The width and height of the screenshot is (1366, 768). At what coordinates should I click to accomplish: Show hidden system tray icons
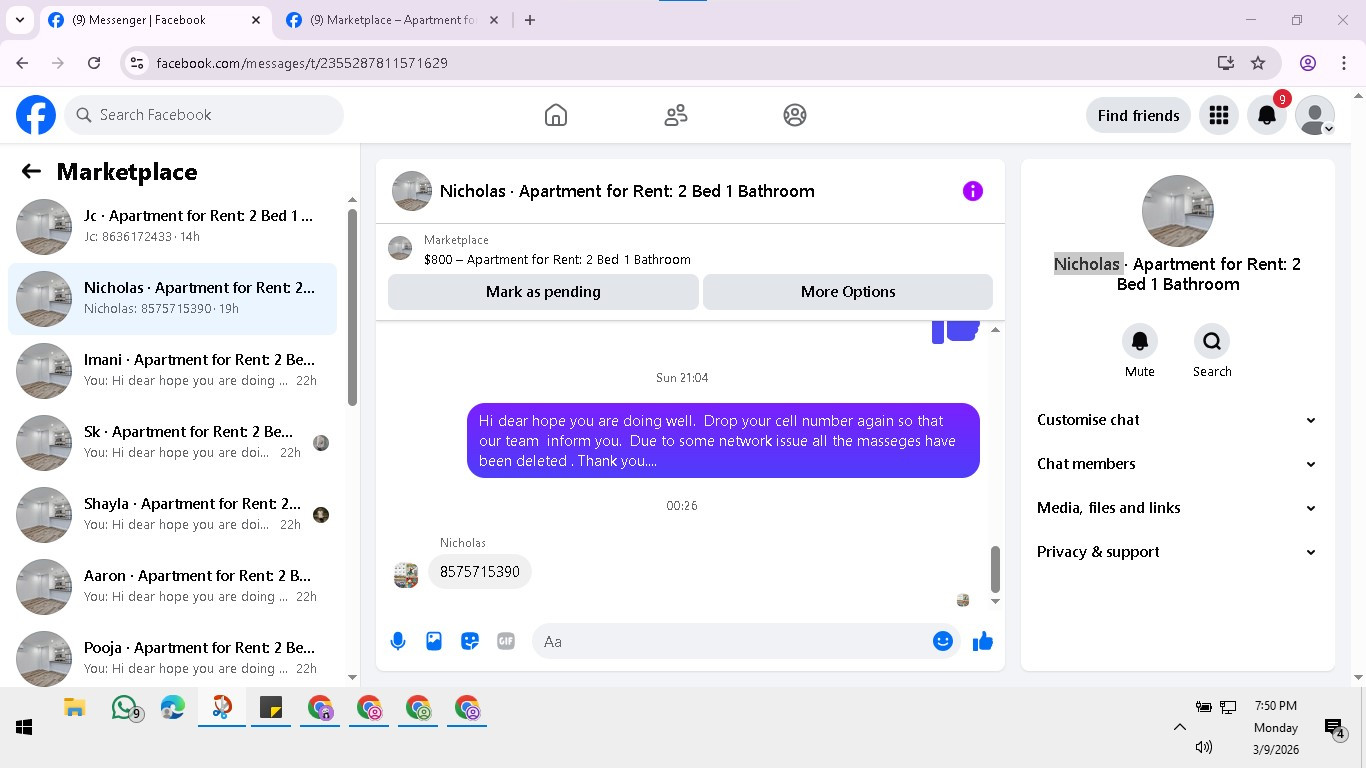tap(1179, 727)
